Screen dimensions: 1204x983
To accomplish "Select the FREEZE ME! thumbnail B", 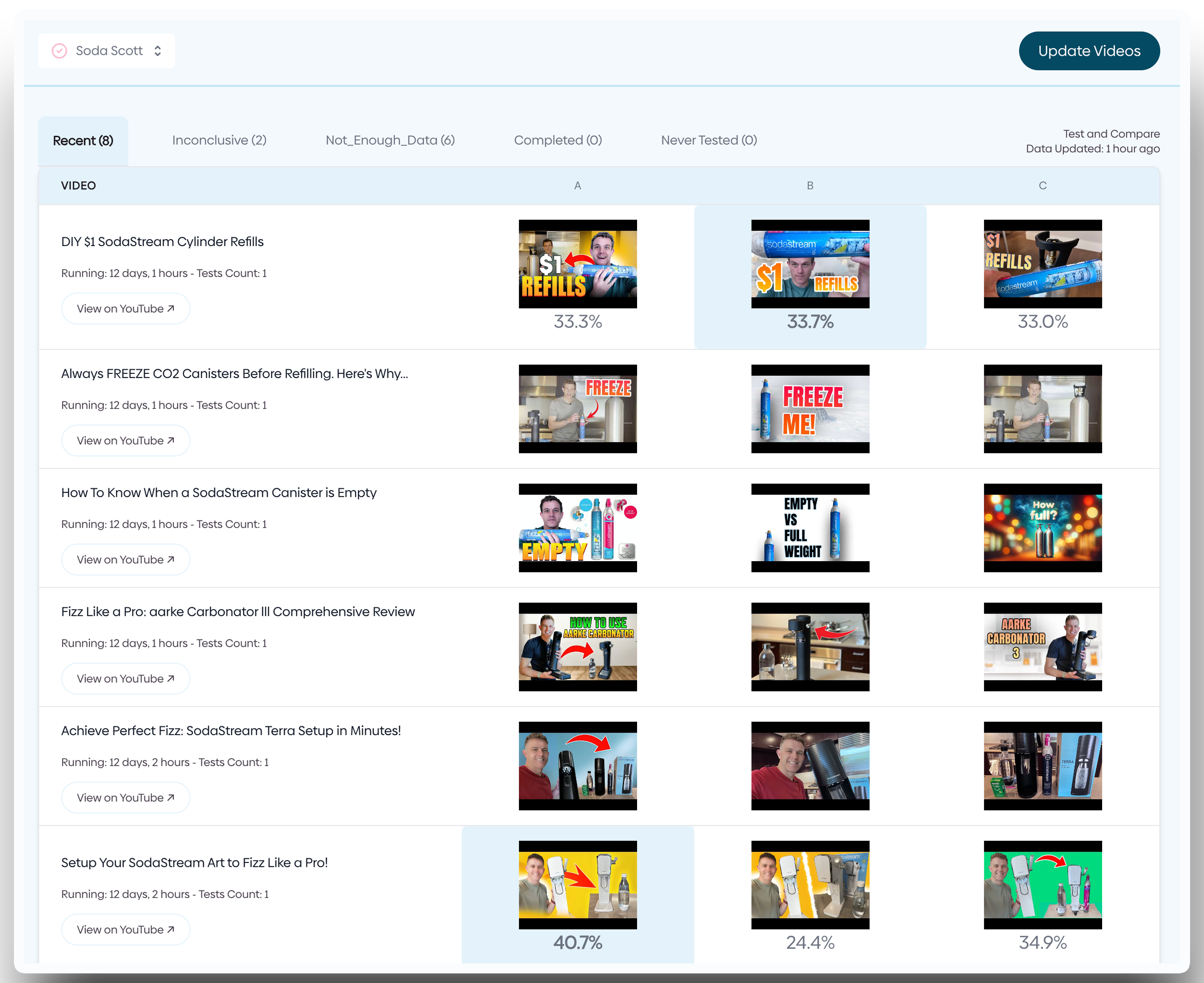I will [810, 409].
